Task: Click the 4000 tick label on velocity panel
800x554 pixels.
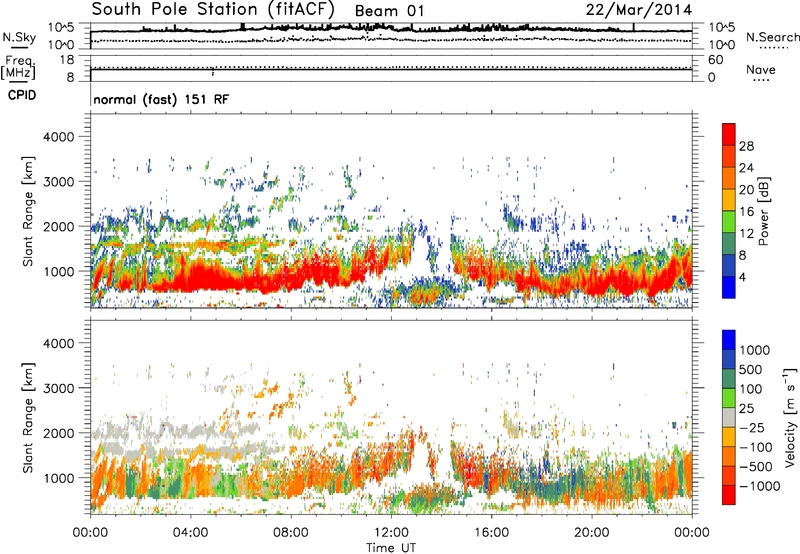Action: pyautogui.click(x=59, y=344)
